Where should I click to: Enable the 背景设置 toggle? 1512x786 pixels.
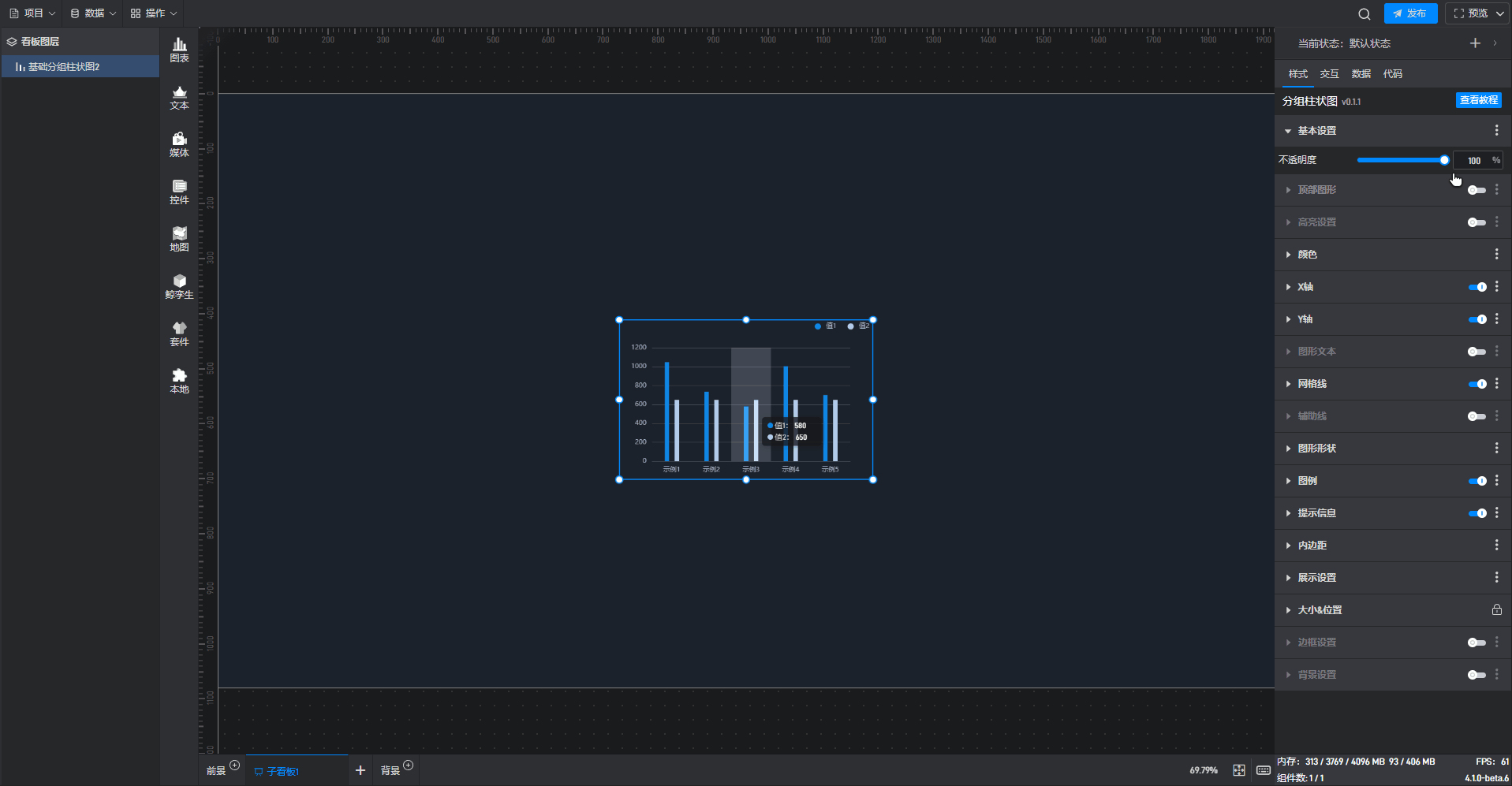pyautogui.click(x=1477, y=675)
